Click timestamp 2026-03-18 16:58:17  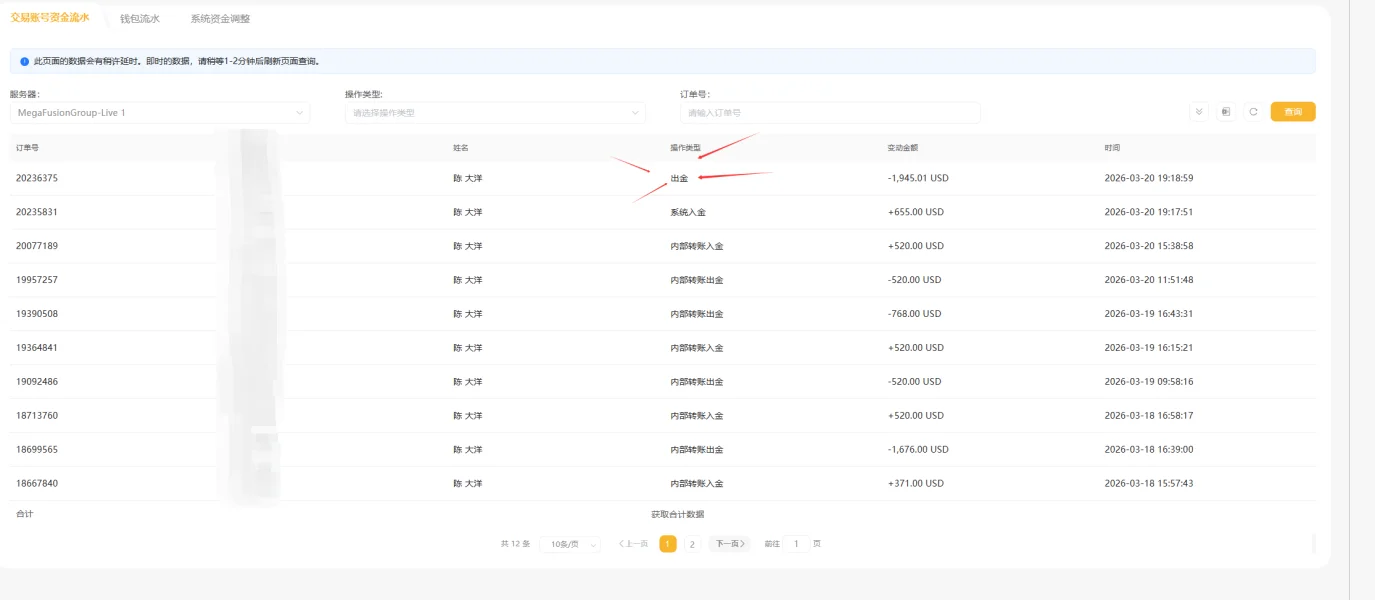[1149, 416]
